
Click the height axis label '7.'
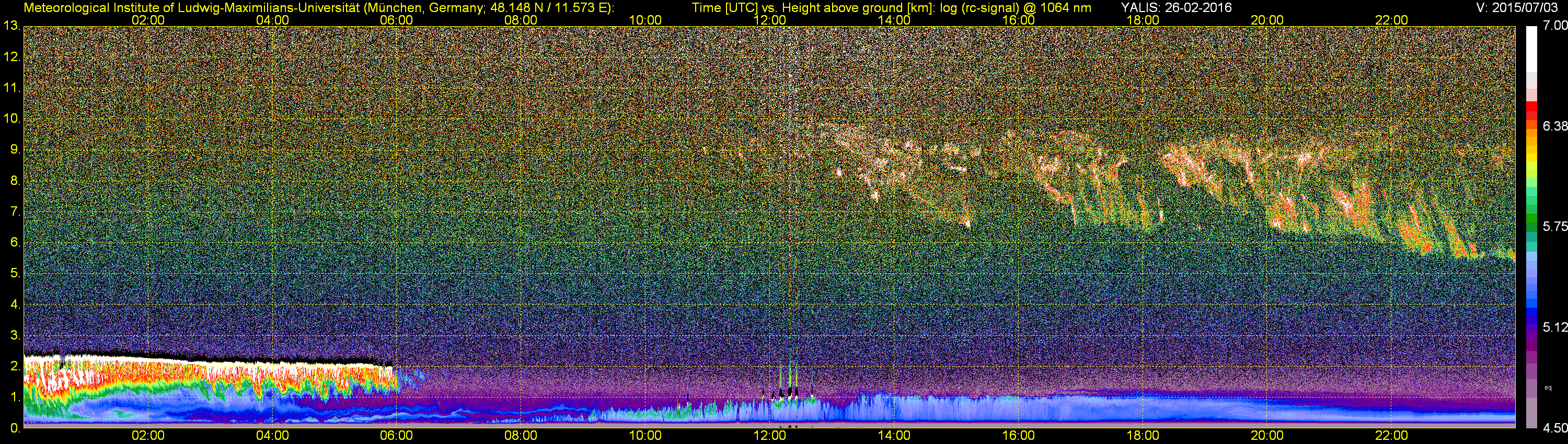point(15,212)
